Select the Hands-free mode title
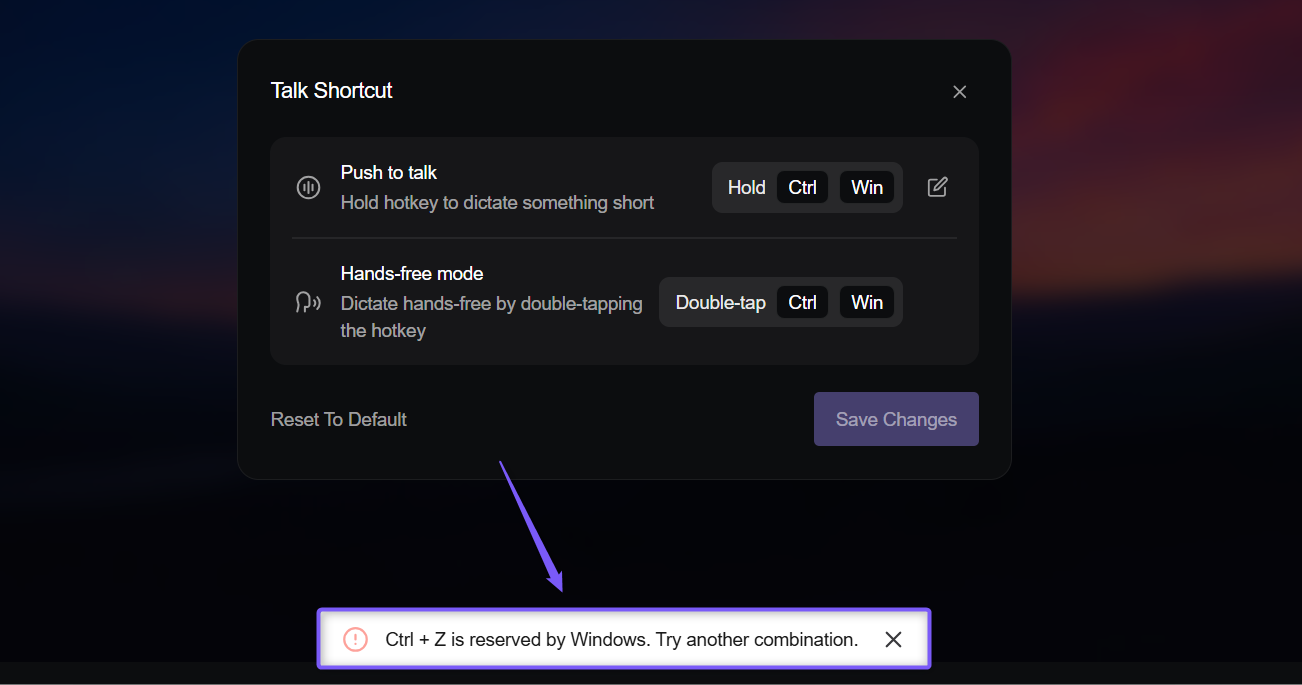 tap(412, 274)
